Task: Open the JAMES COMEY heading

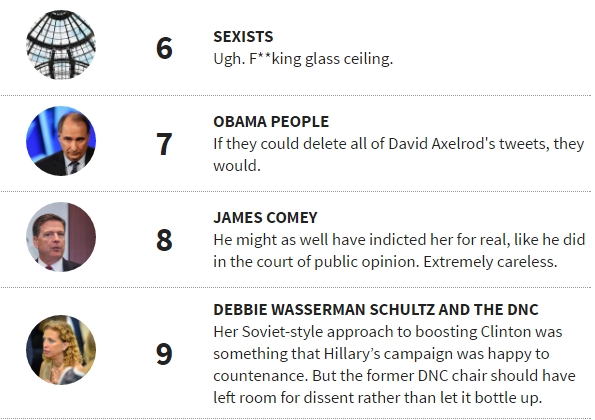Action: click(265, 218)
